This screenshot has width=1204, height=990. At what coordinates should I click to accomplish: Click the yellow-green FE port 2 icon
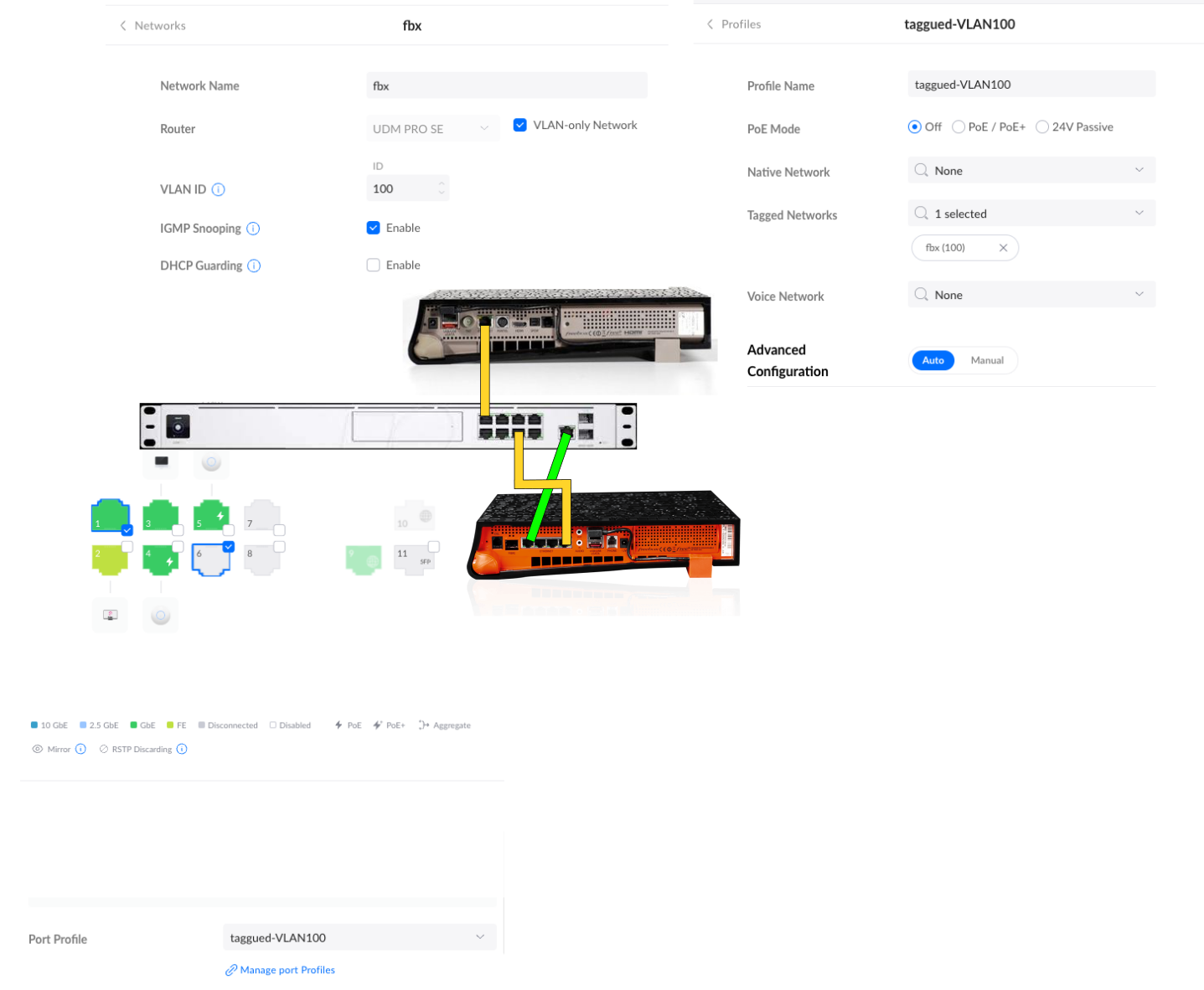click(x=109, y=559)
